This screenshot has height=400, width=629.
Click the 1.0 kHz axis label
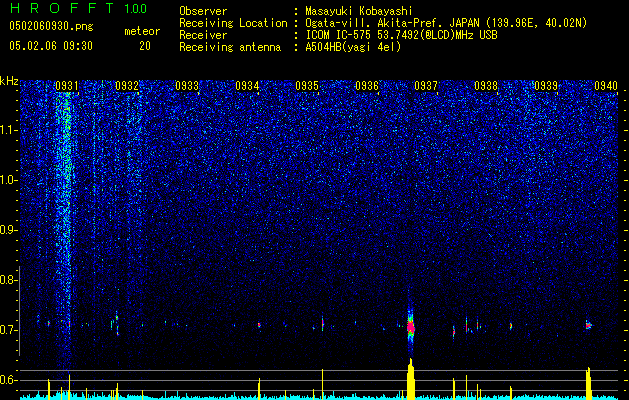(x=9, y=181)
